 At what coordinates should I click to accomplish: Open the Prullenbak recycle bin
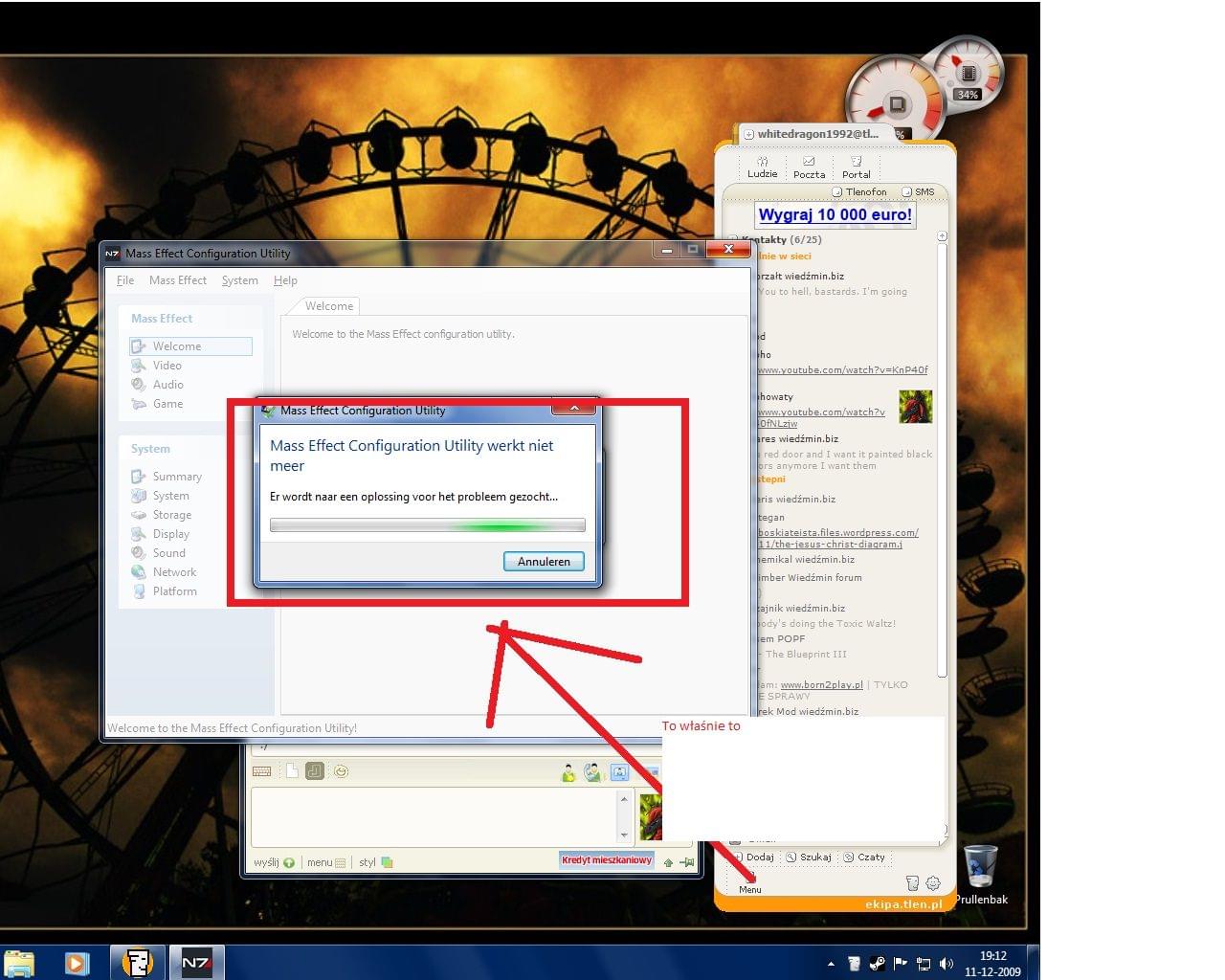click(x=981, y=876)
